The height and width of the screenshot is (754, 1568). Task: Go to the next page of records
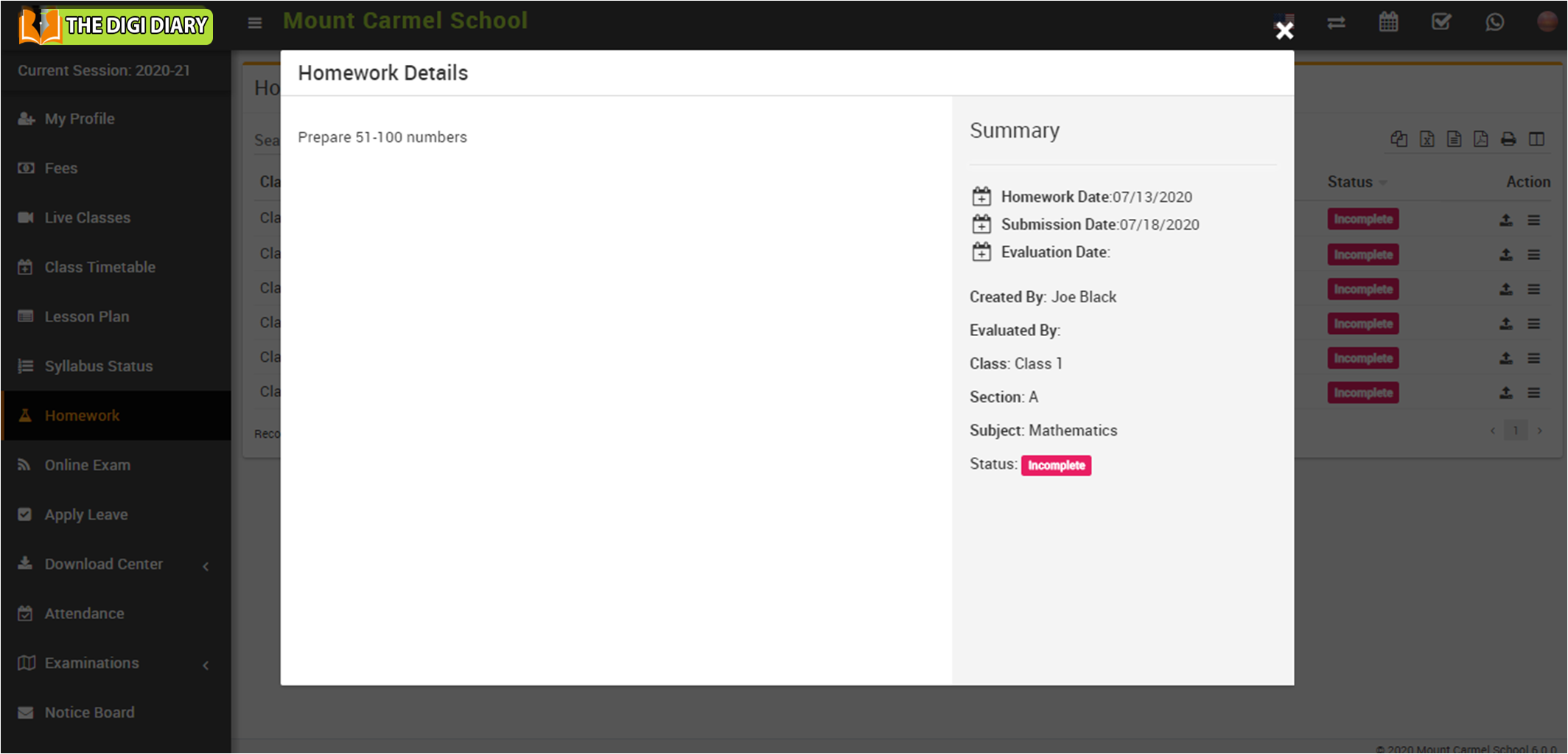point(1539,430)
